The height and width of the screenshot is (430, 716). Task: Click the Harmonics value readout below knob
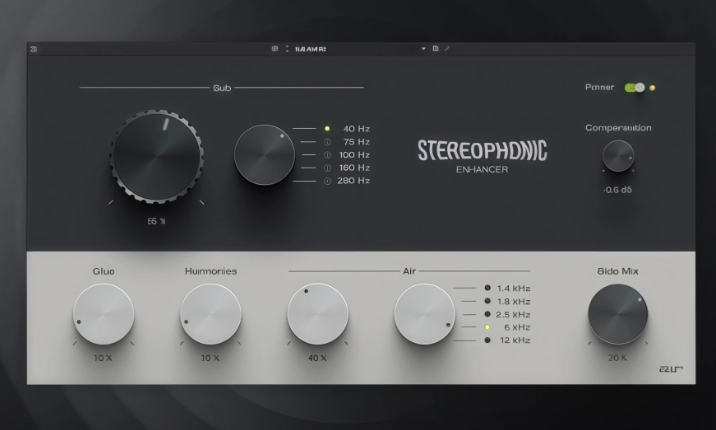(210, 358)
